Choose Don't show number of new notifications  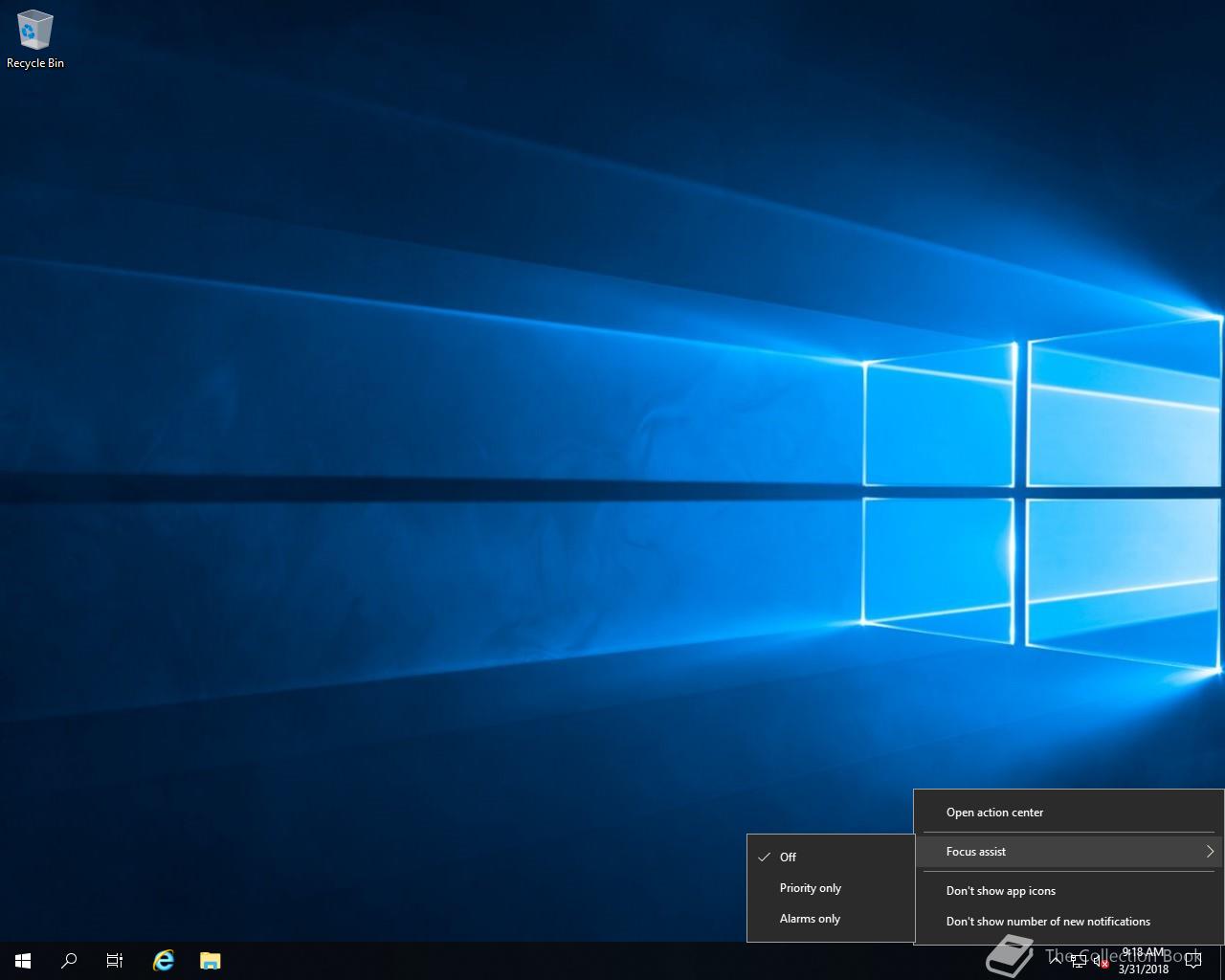tap(1069, 922)
